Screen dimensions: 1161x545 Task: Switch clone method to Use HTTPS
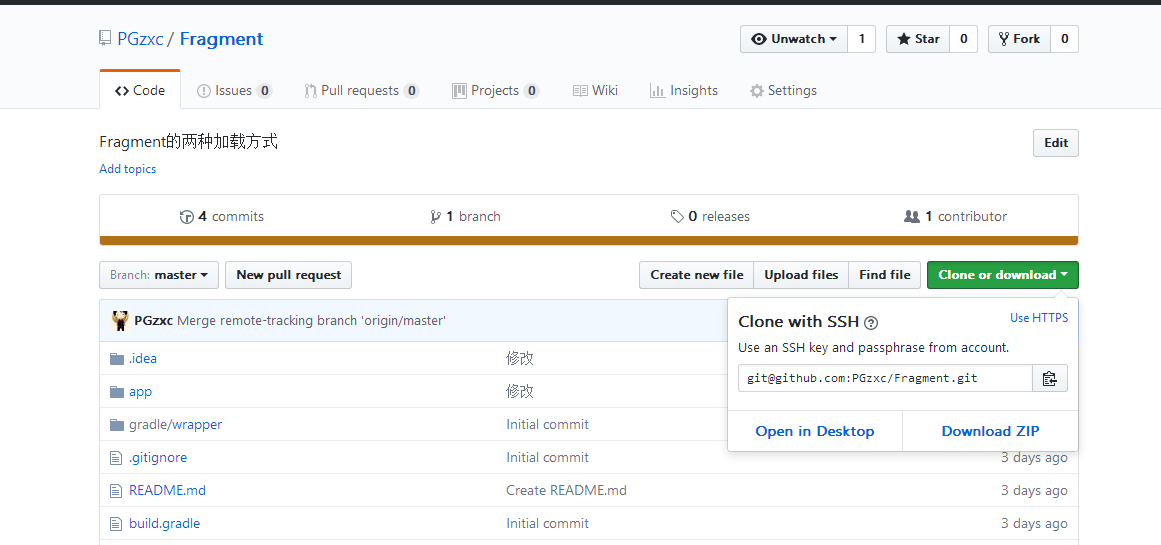tap(1039, 318)
